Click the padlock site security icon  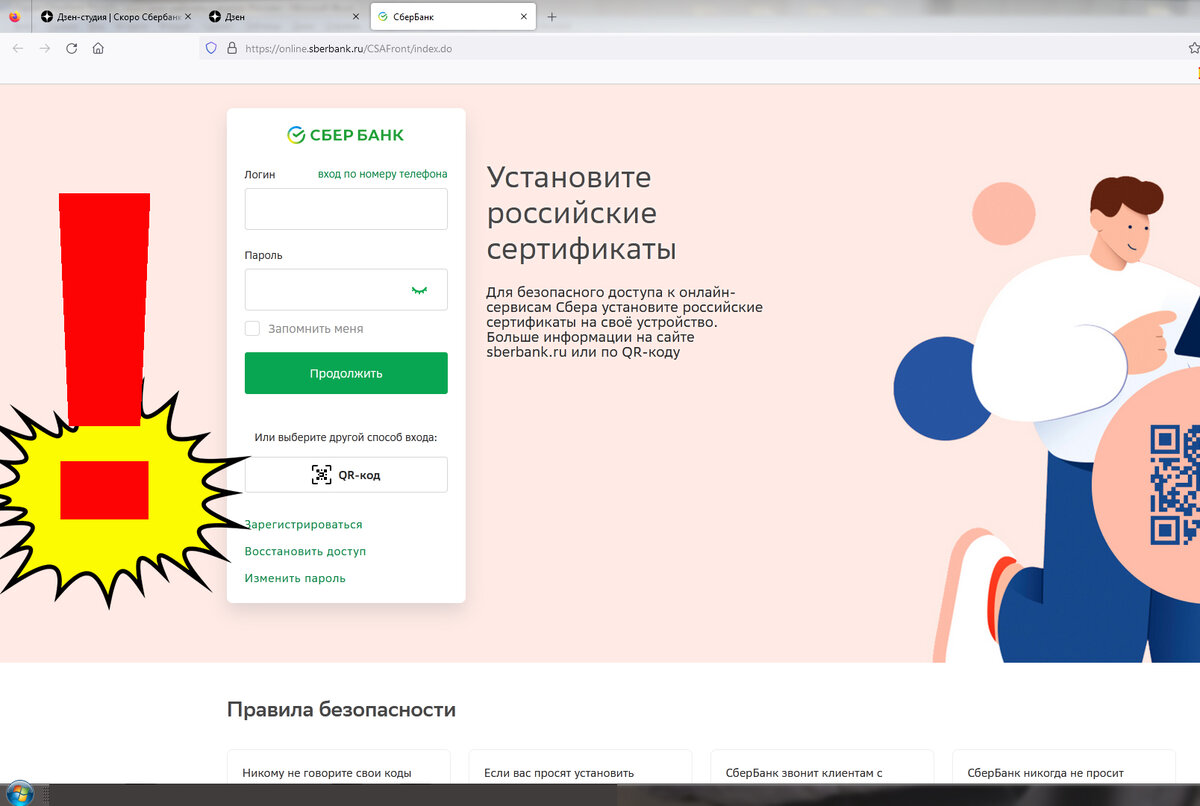pos(231,48)
